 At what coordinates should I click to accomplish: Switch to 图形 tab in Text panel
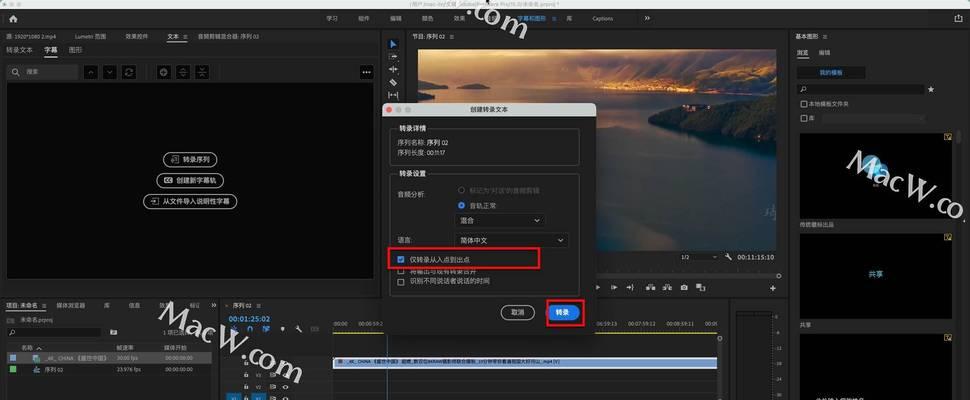(75, 50)
